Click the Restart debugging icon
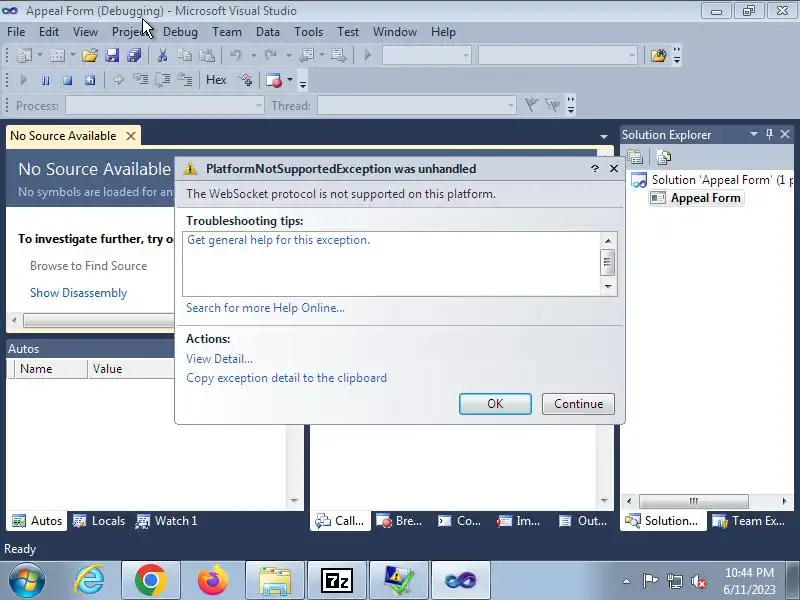This screenshot has height=600, width=800. [90, 80]
